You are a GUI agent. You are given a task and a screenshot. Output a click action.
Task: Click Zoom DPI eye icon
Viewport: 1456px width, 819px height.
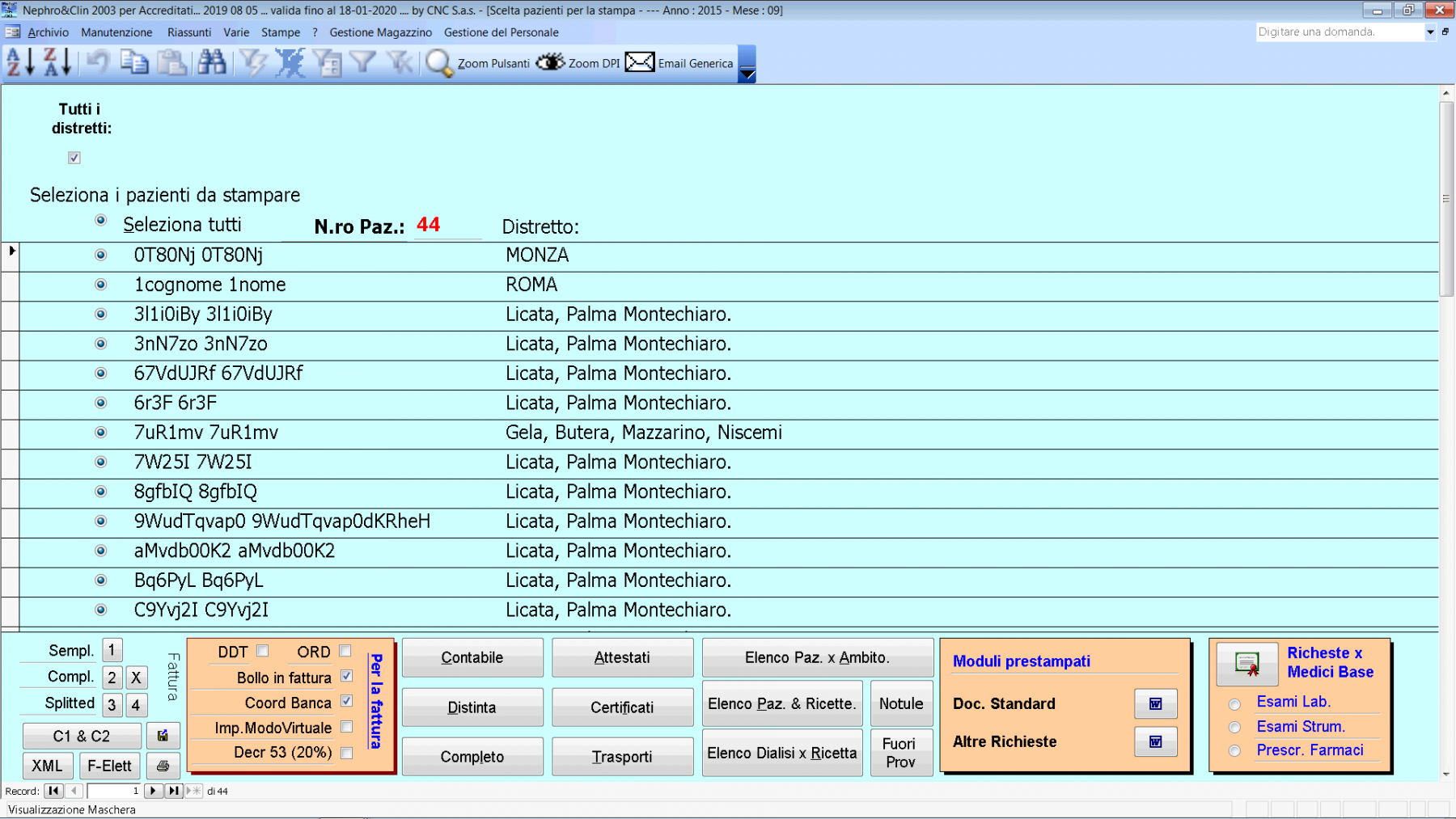(x=550, y=63)
